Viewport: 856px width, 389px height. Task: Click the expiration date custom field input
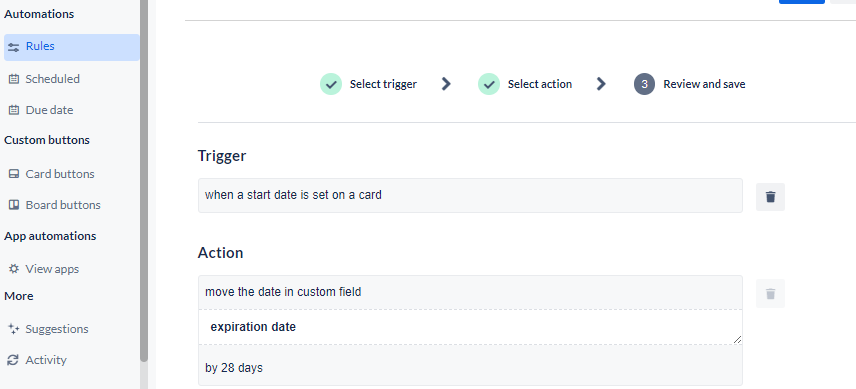coord(470,327)
